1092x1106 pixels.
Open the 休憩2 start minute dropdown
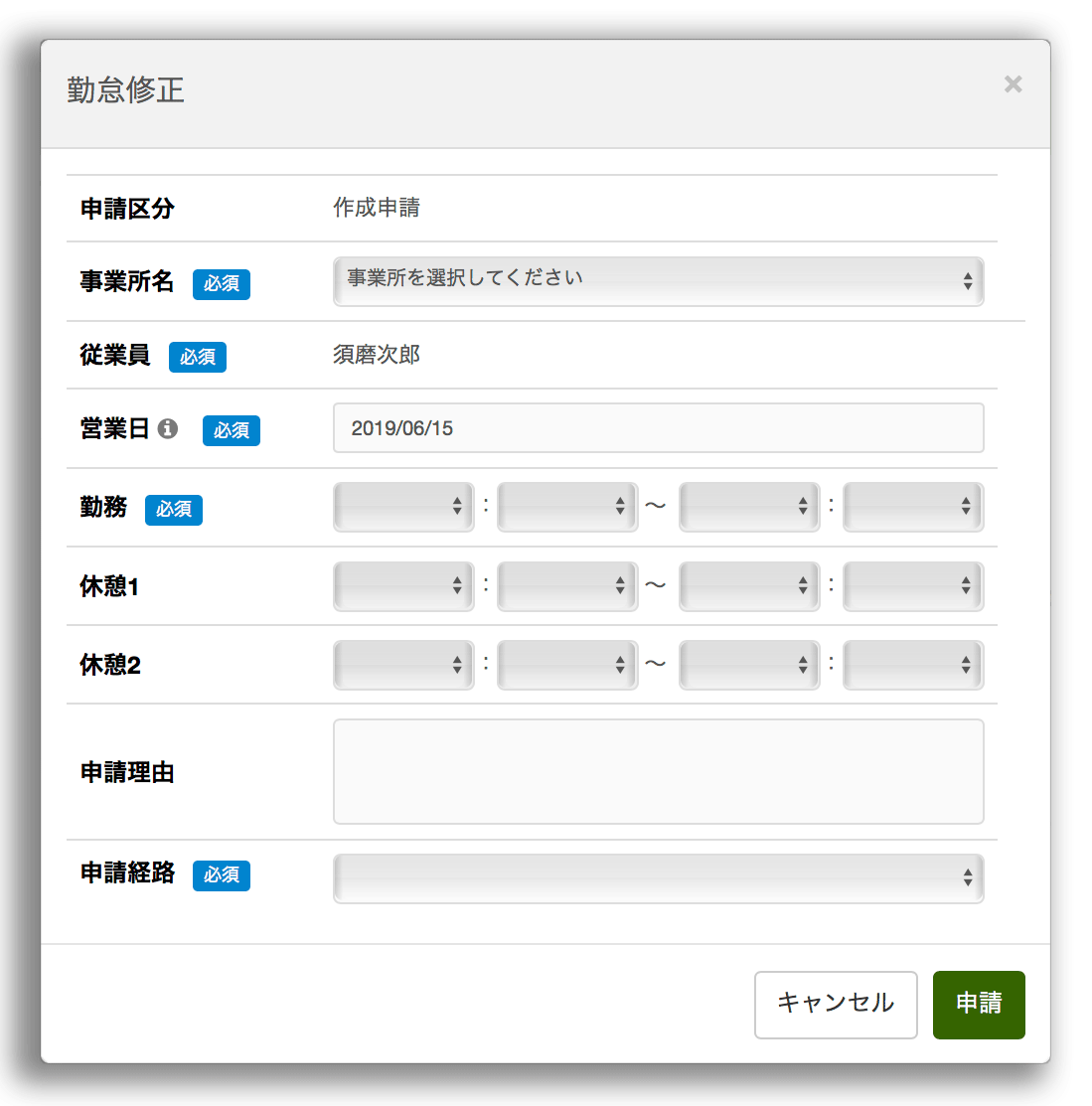(566, 665)
